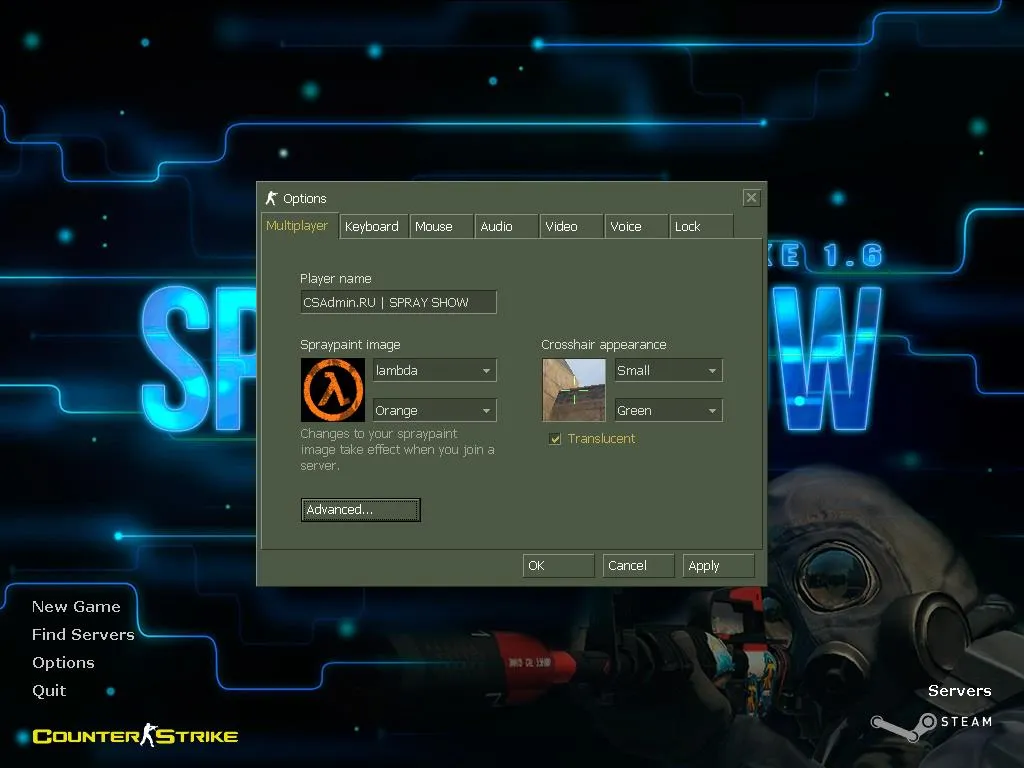Expand the Green crosshair color dropdown
Image resolution: width=1024 pixels, height=768 pixels.
[x=668, y=411]
